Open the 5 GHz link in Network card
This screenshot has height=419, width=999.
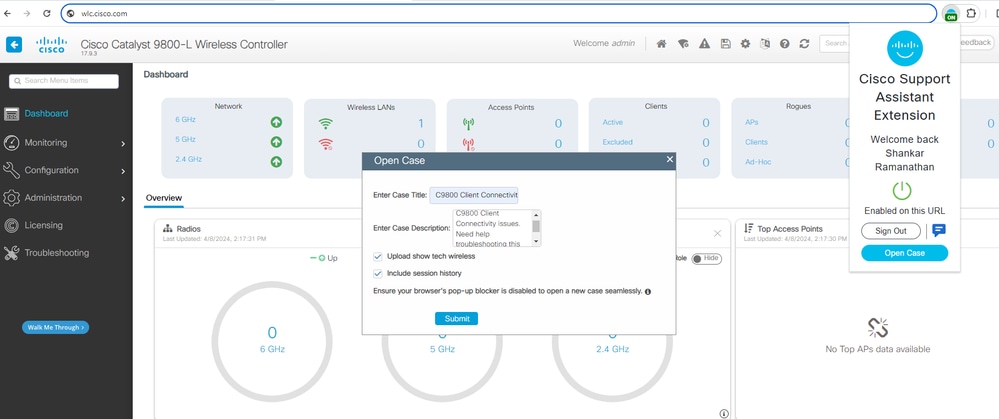pos(185,139)
